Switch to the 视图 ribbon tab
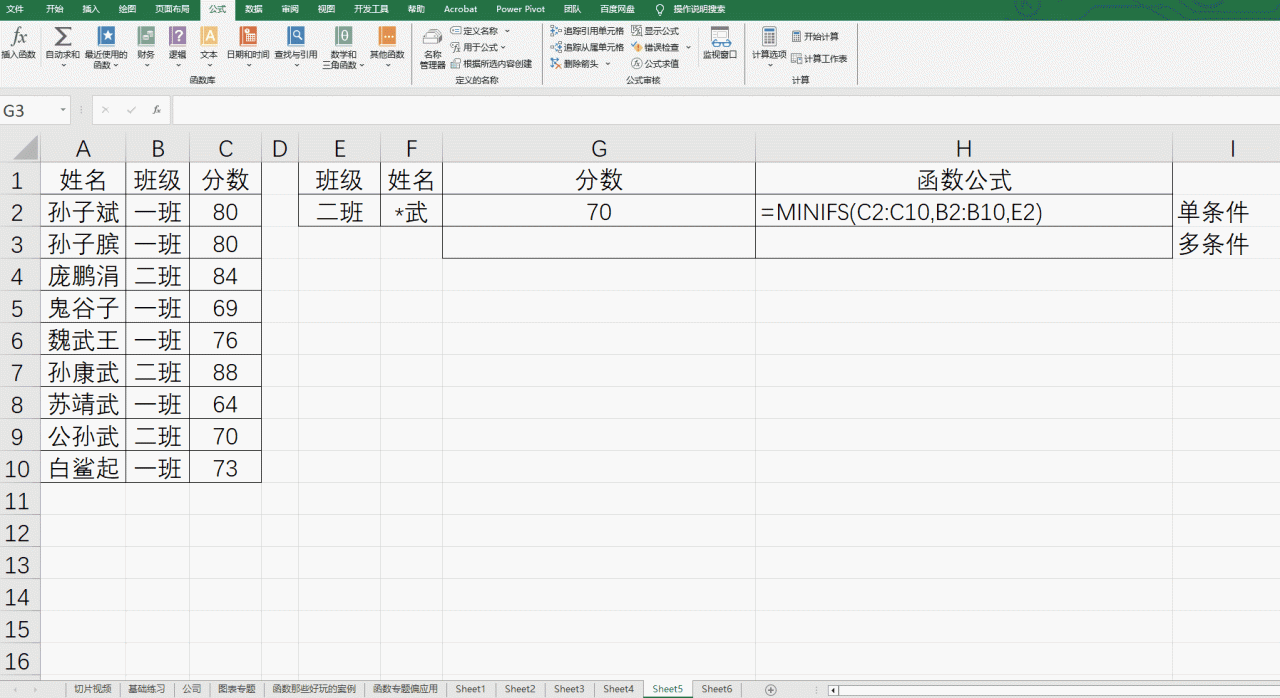The width and height of the screenshot is (1280, 698). 327,8
